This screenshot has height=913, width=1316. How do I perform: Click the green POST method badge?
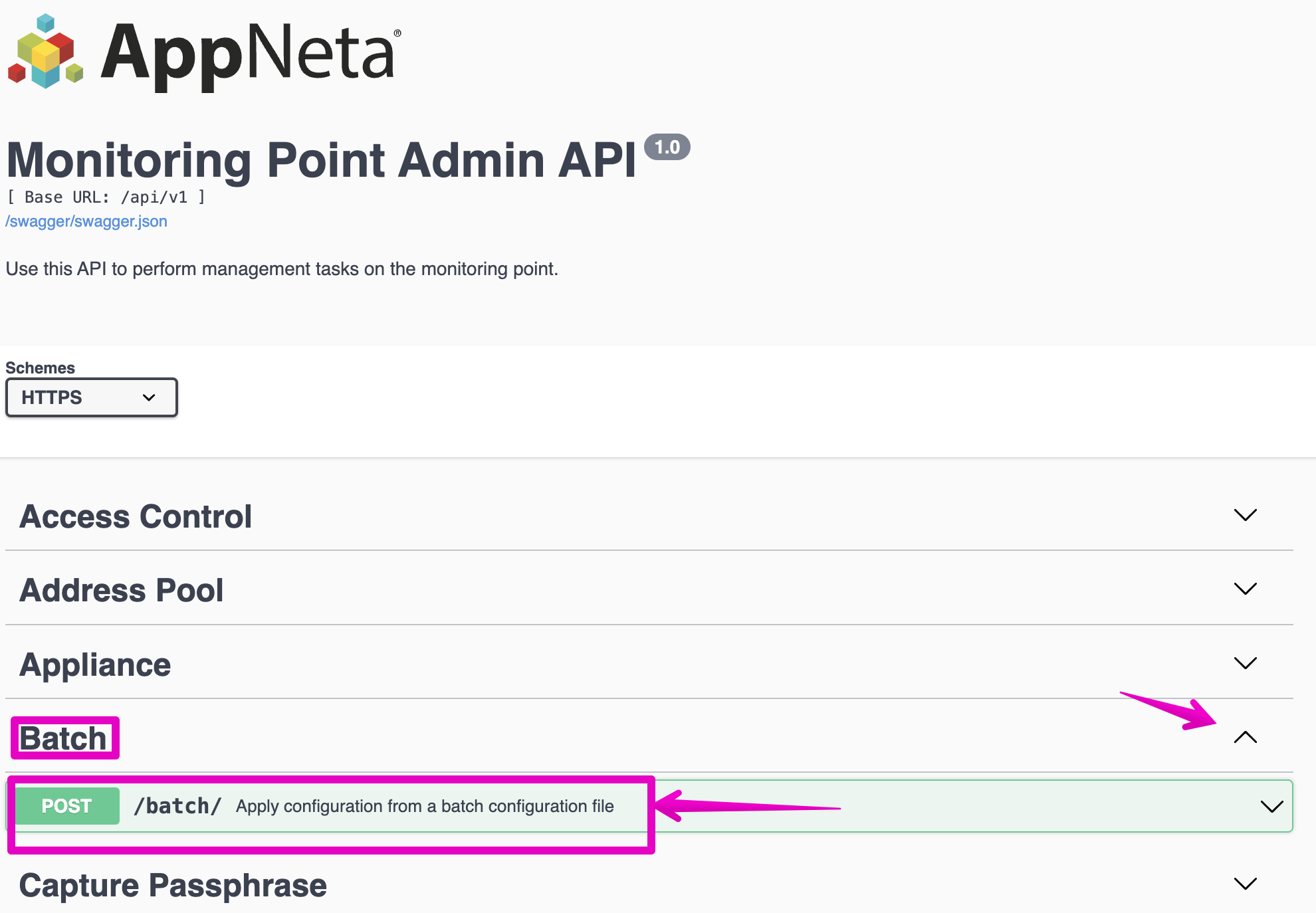pos(66,806)
